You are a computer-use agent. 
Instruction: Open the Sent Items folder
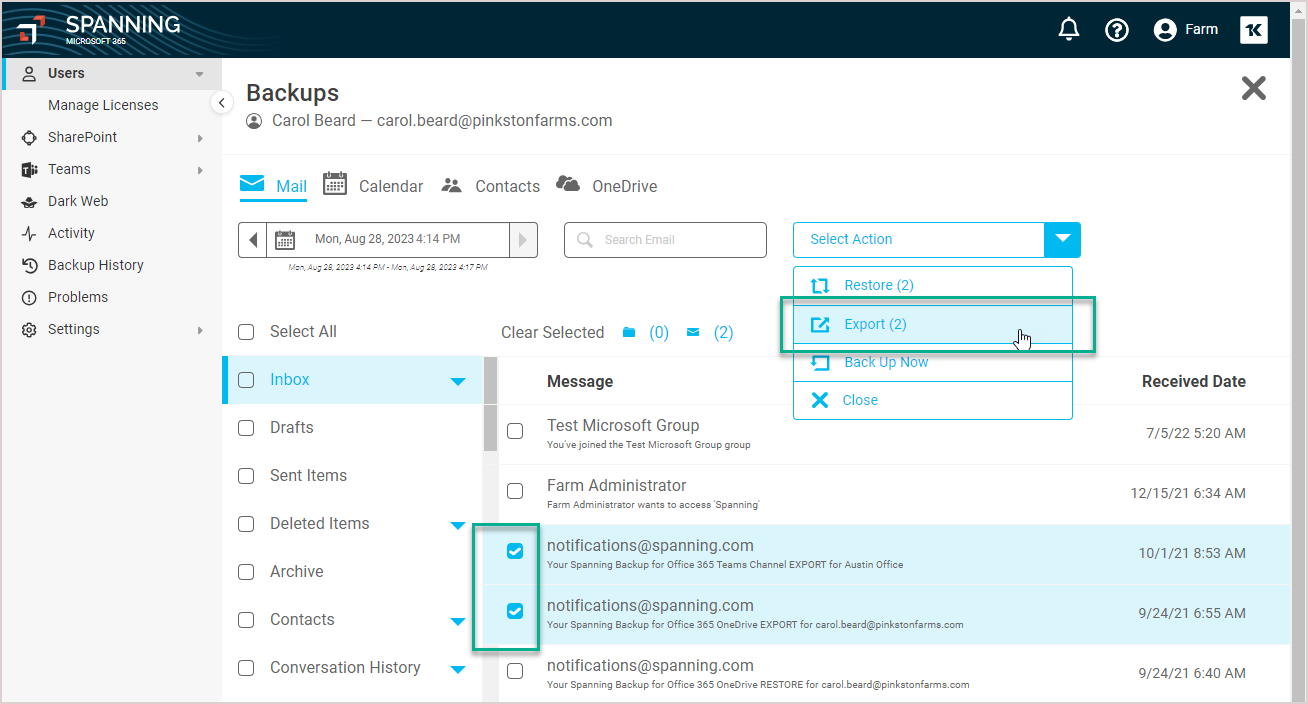tap(308, 476)
